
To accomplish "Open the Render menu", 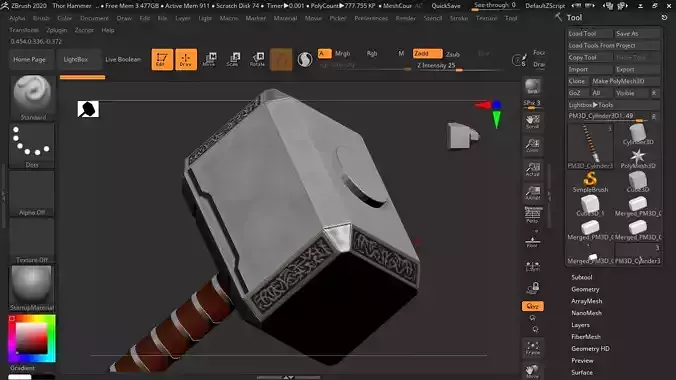I will (x=406, y=18).
